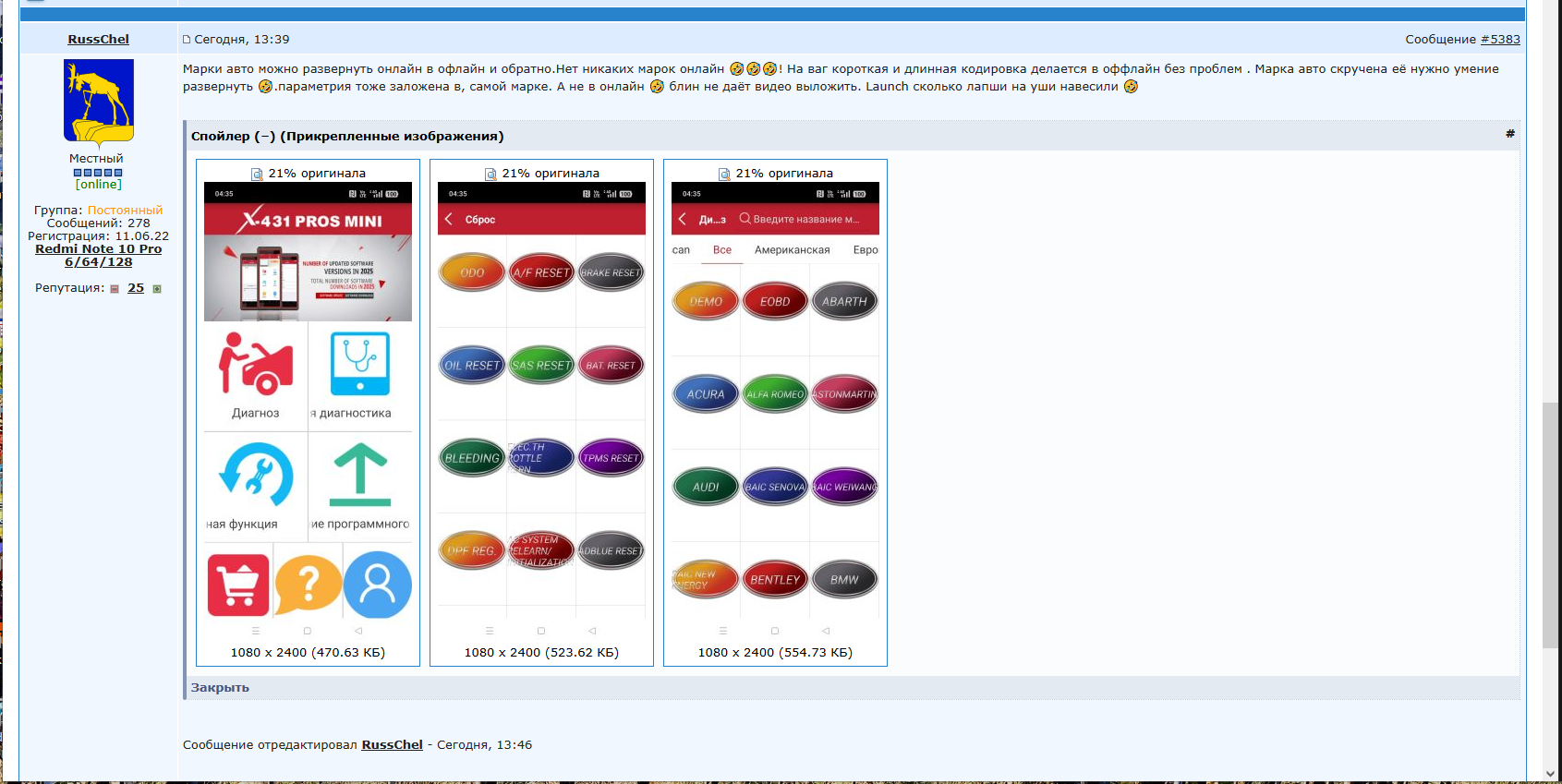
Task: Click the 21% оригинала icon above X-431 screenshot
Action: point(257,174)
